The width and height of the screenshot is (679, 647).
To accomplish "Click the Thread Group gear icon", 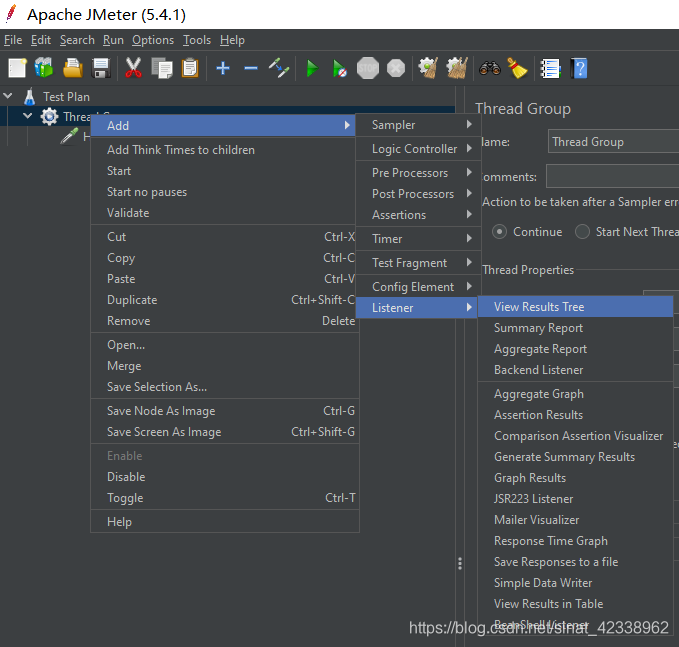I will tap(49, 116).
